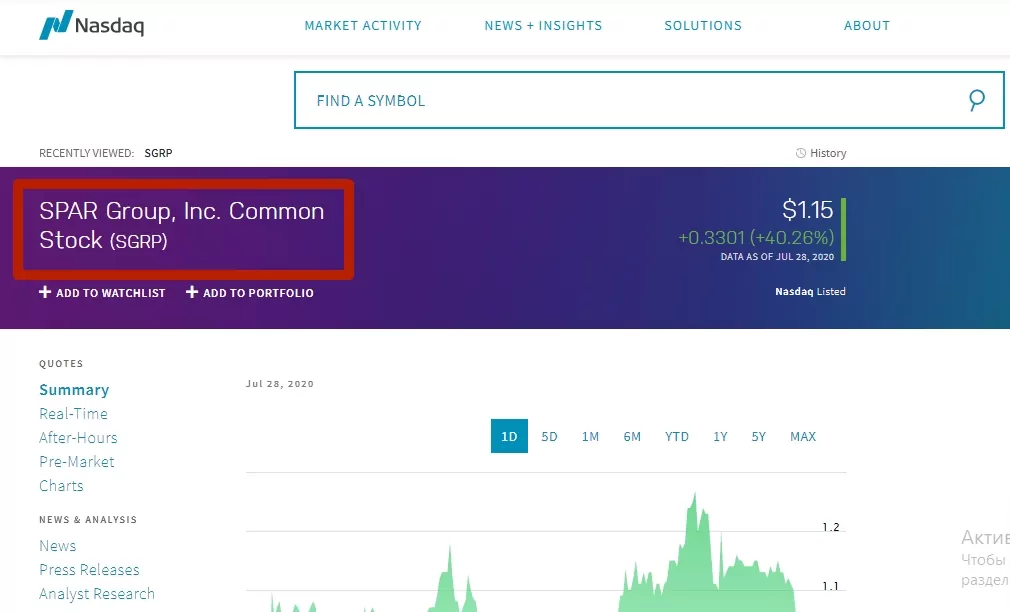The width and height of the screenshot is (1010, 612).
Task: Select the 5Y chart range
Action: click(x=759, y=436)
